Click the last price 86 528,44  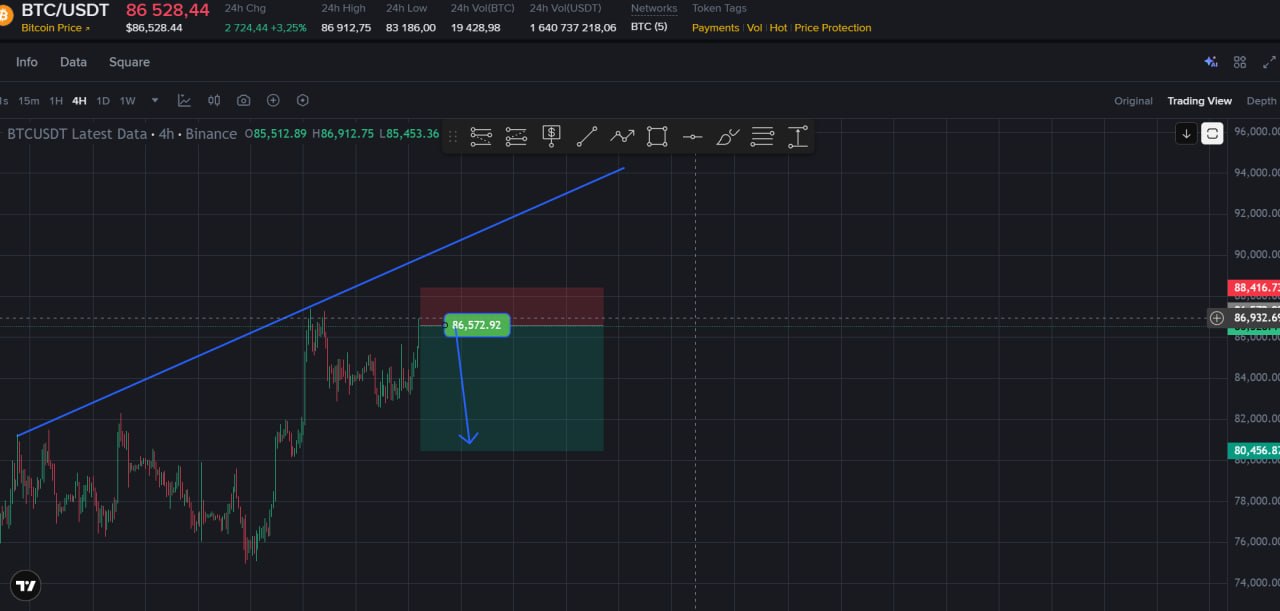click(168, 10)
